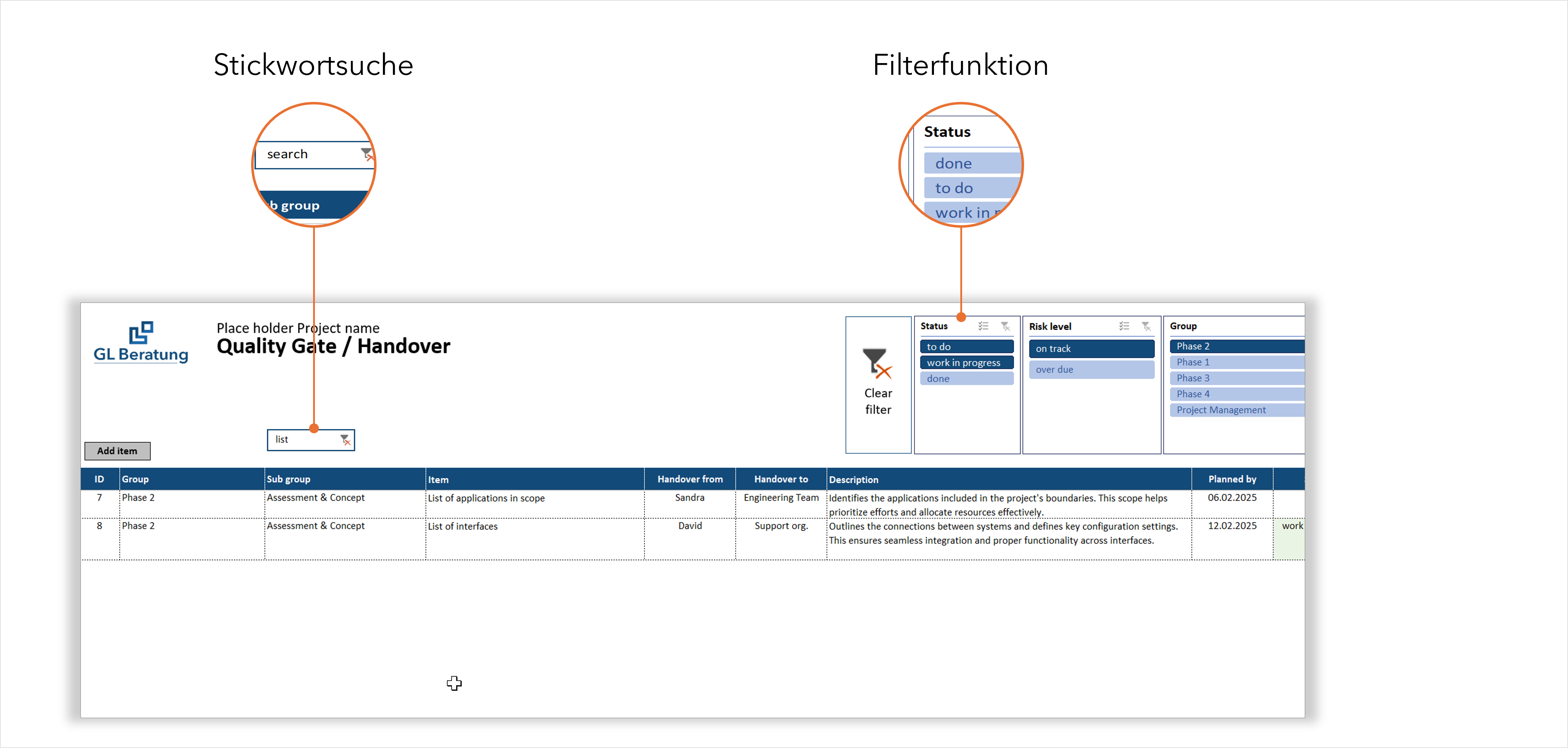This screenshot has width=1568, height=748.
Task: Select the 'Engineering Team' handover to cell
Action: [x=781, y=504]
